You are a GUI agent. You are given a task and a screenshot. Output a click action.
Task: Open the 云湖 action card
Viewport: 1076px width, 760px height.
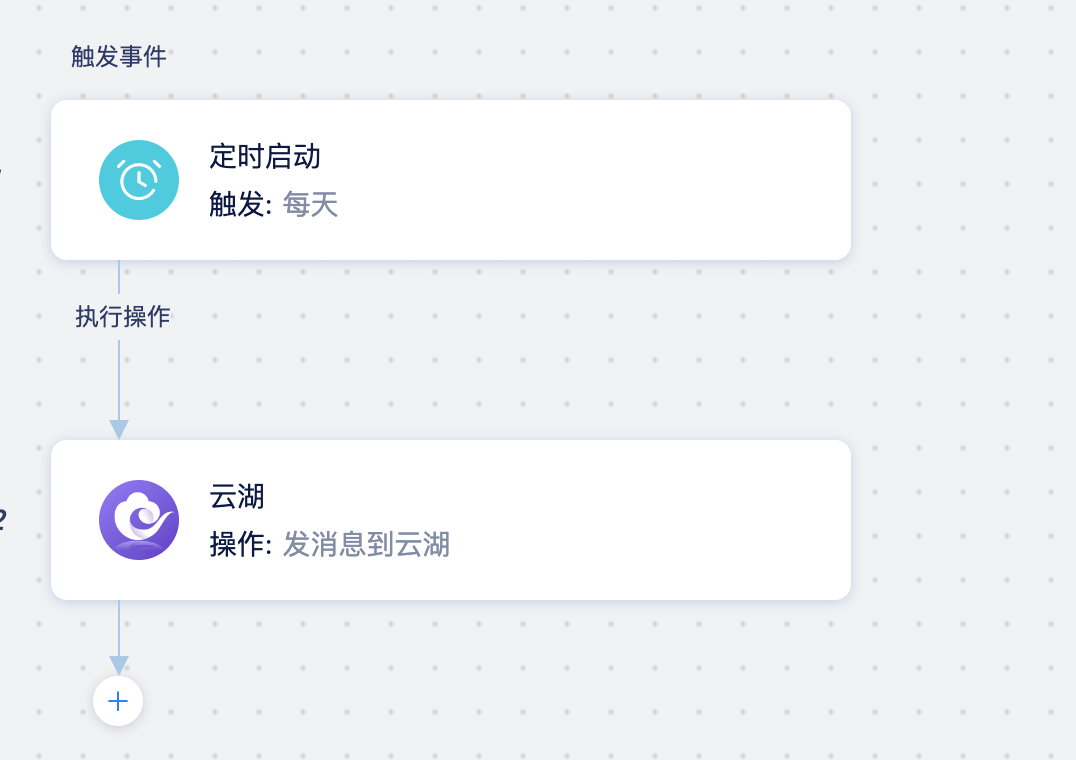(x=451, y=520)
